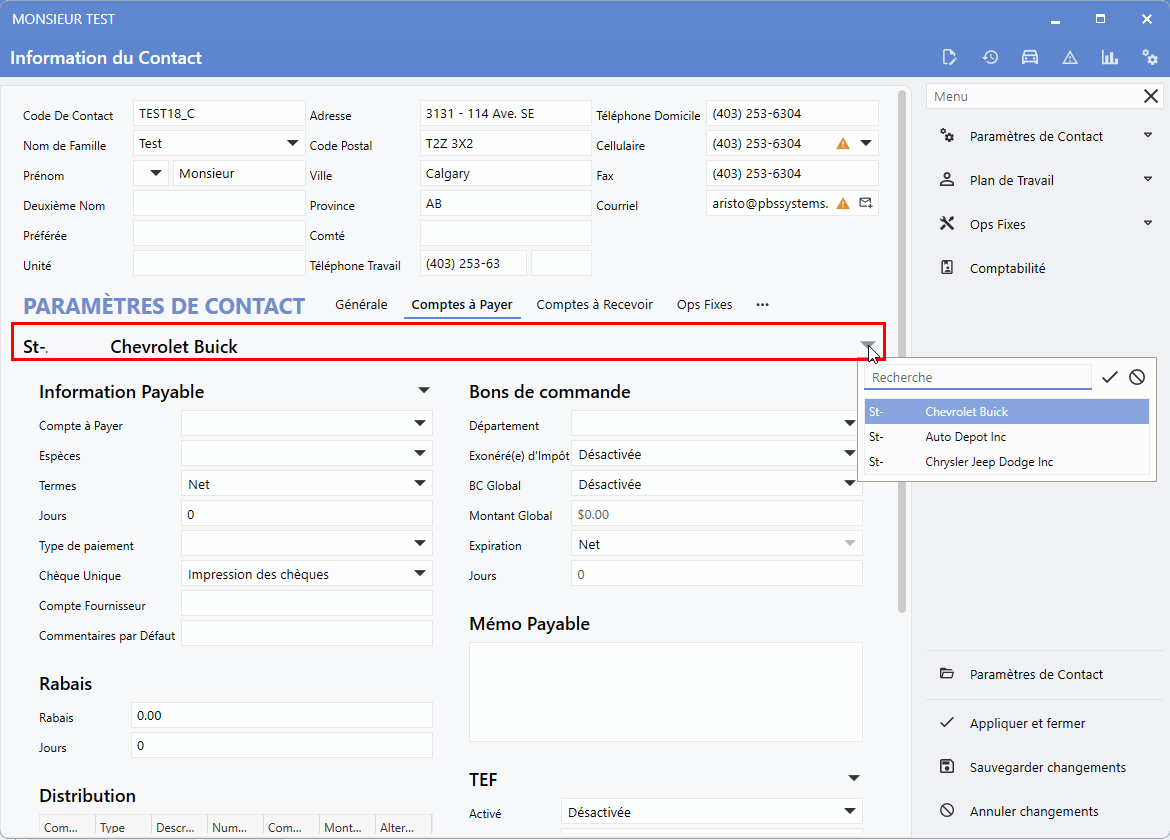Expand Plan de Travail menu chevron
The height and width of the screenshot is (840, 1170).
[1148, 179]
